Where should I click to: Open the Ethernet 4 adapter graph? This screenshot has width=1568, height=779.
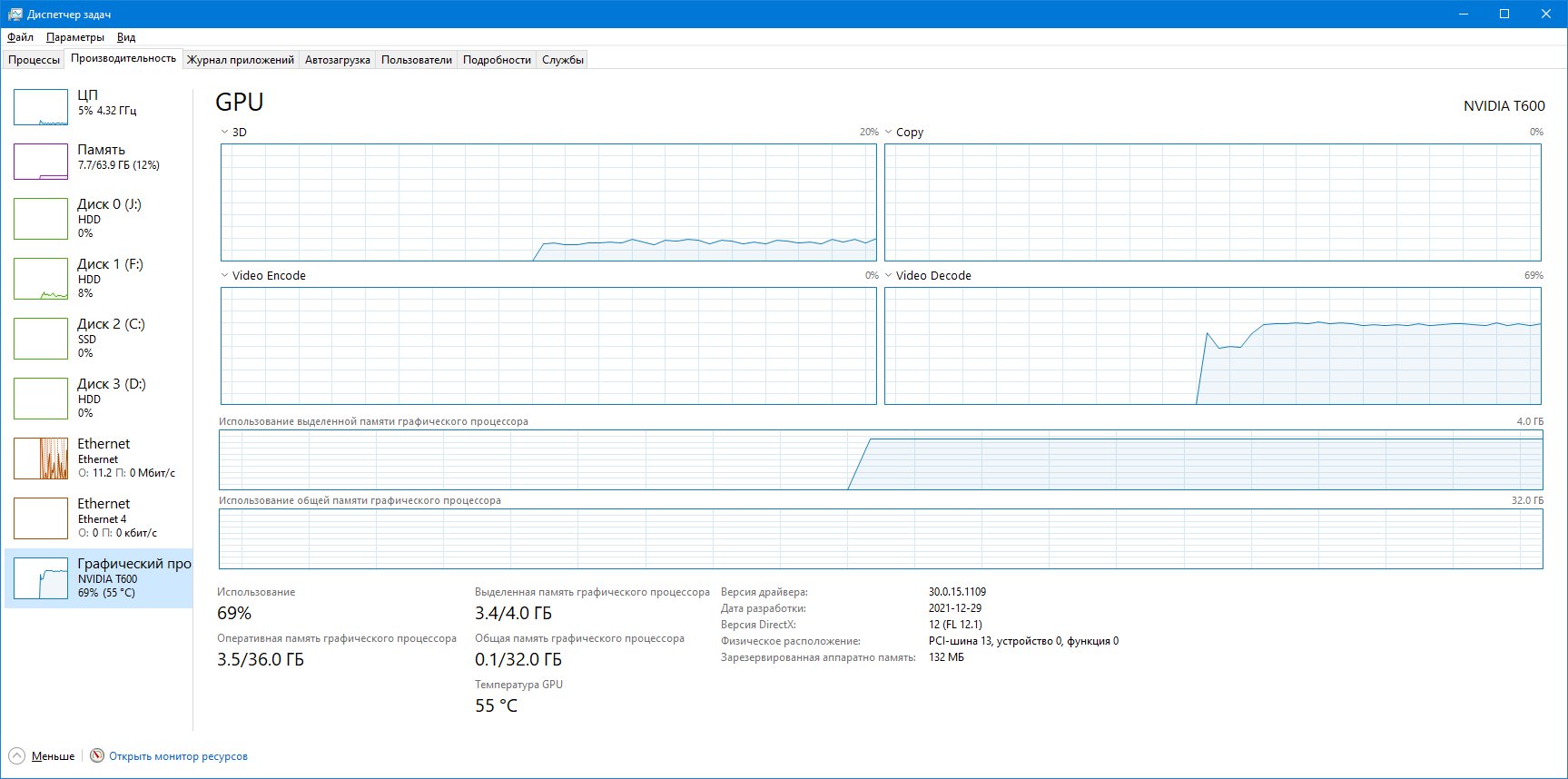point(41,518)
